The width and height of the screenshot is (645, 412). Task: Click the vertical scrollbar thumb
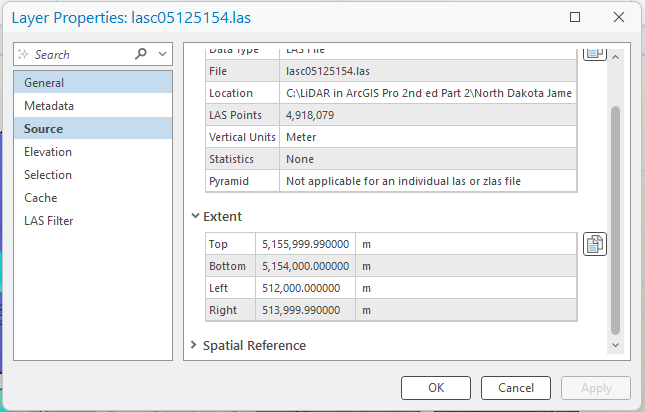pos(615,220)
